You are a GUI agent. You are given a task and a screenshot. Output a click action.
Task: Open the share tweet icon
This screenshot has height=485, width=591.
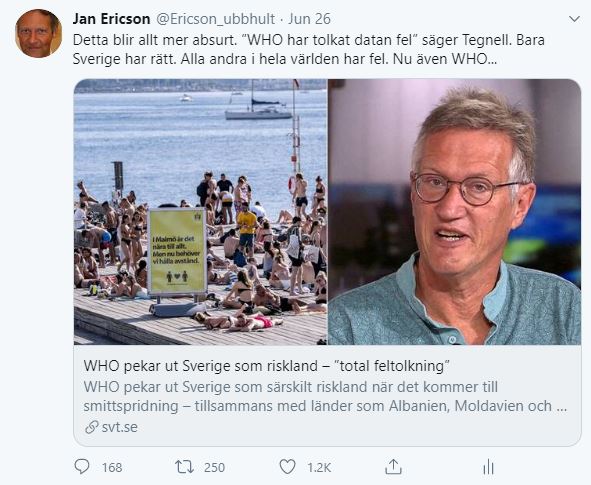tap(393, 467)
